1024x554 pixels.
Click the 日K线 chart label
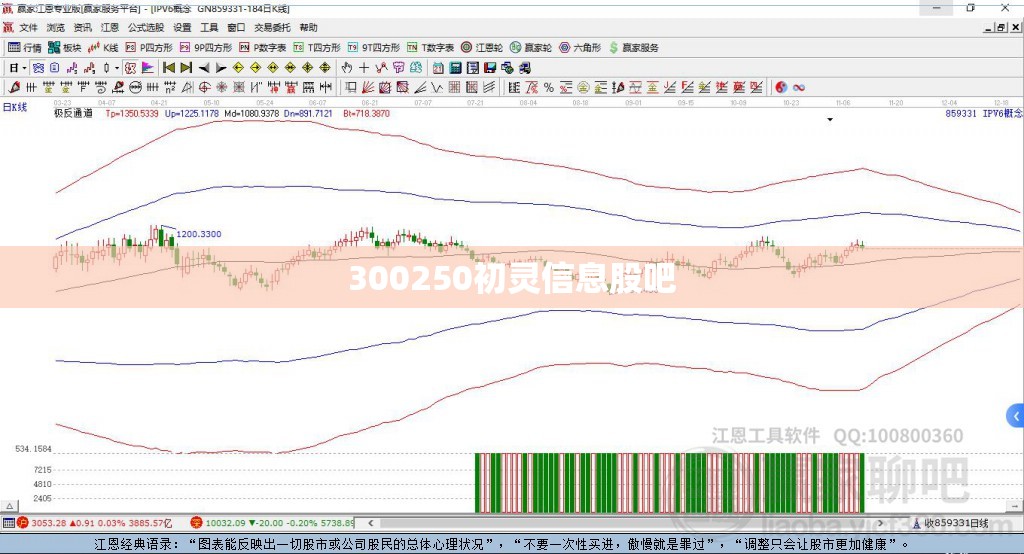[15, 107]
